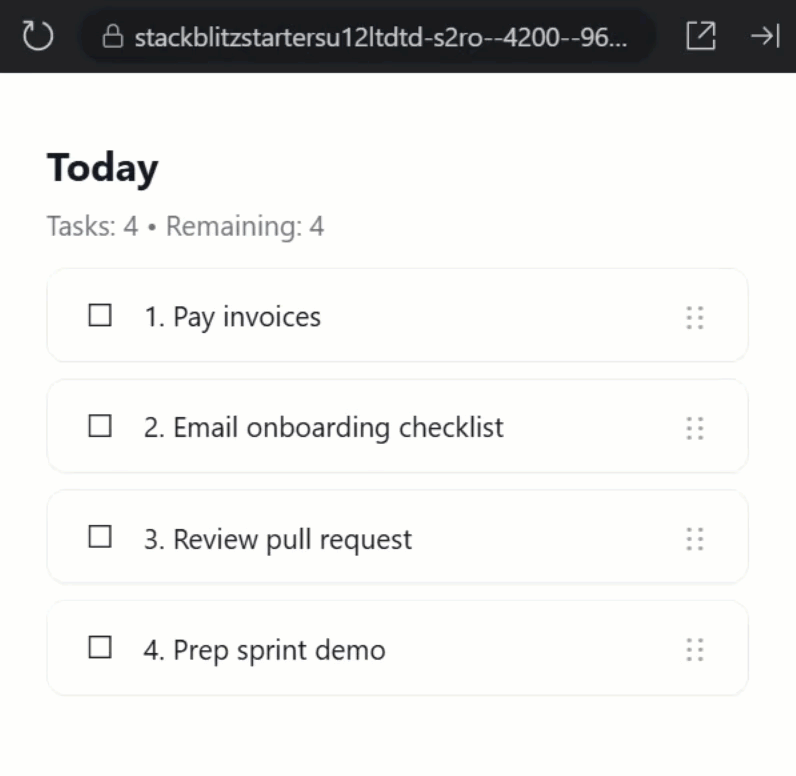Mark Email onboarding checklist as done
The height and width of the screenshot is (776, 796).
100,428
